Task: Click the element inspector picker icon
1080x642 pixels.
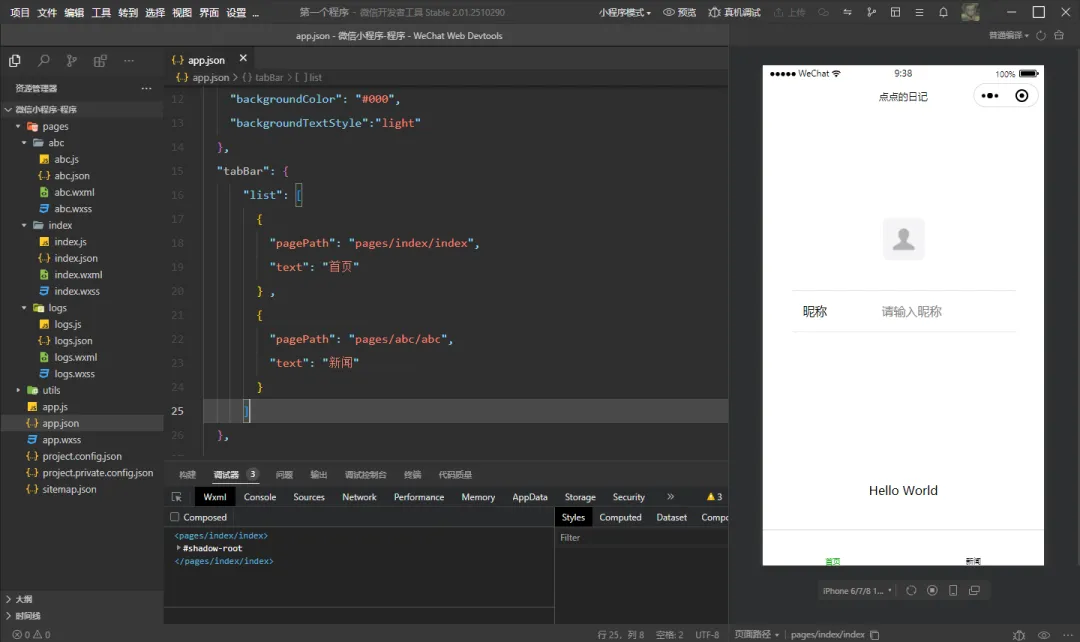Action: (177, 497)
